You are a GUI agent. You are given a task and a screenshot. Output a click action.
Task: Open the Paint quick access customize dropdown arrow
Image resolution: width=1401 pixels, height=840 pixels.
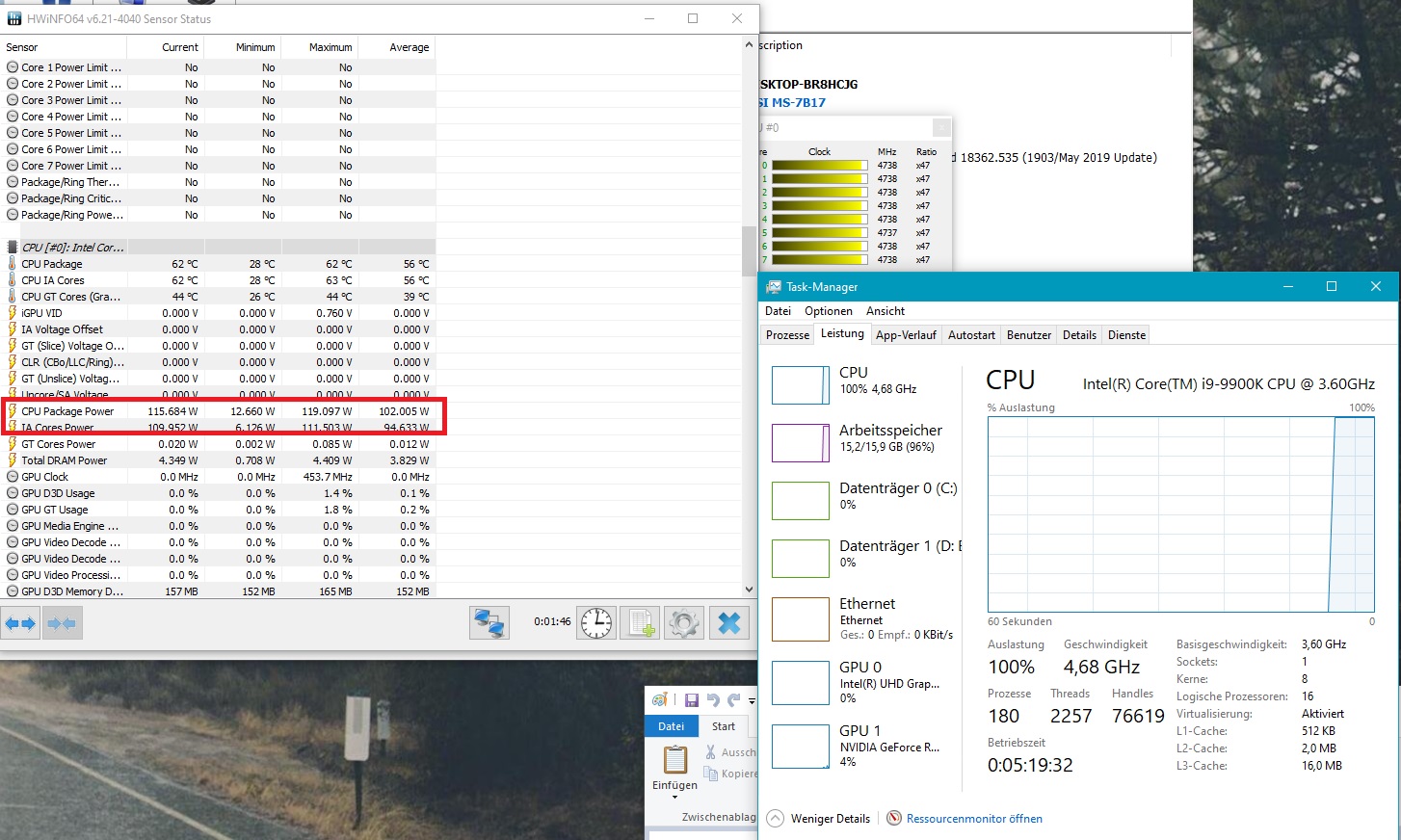752,701
